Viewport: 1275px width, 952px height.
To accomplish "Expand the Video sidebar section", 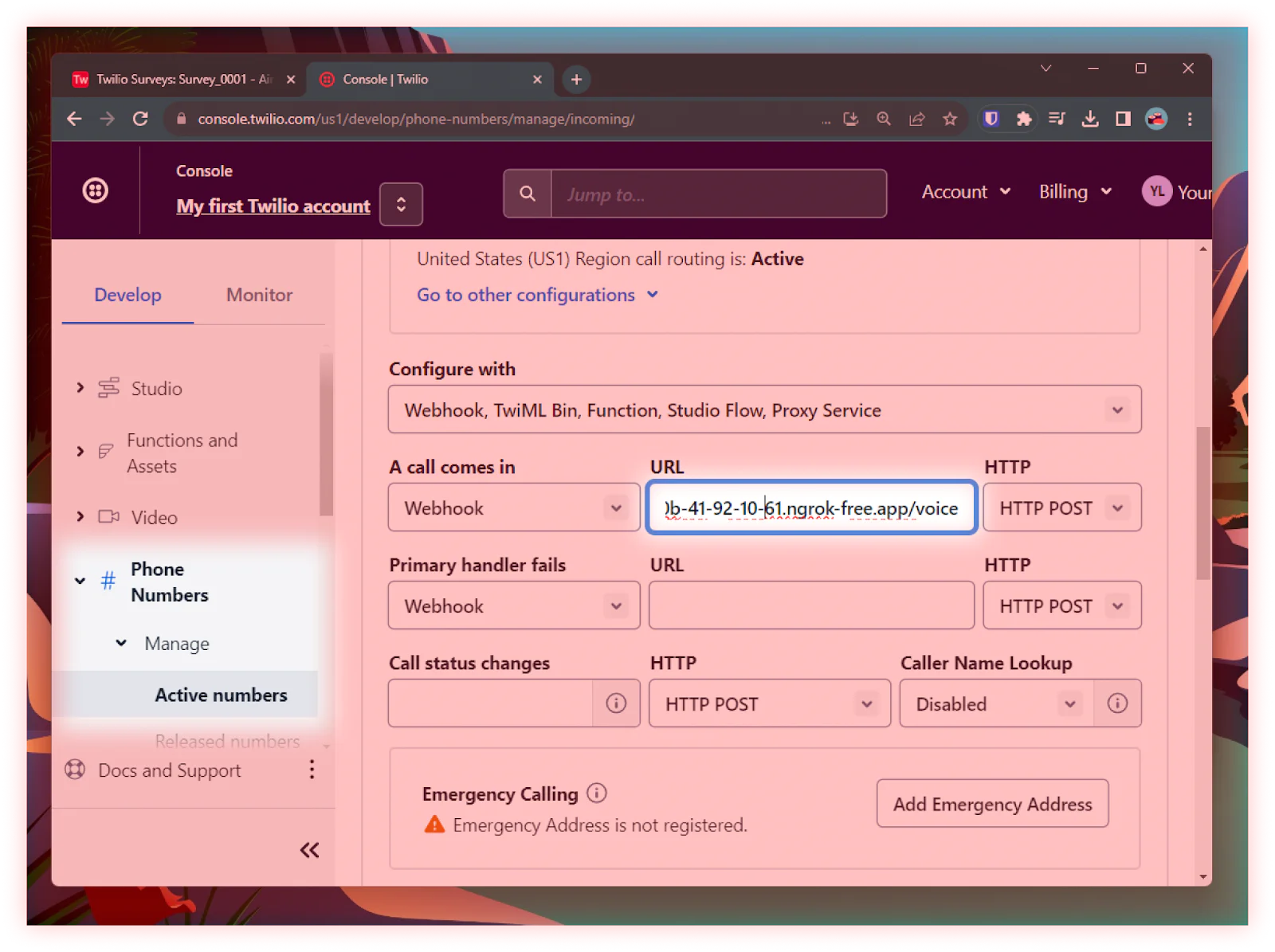I will tap(80, 517).
